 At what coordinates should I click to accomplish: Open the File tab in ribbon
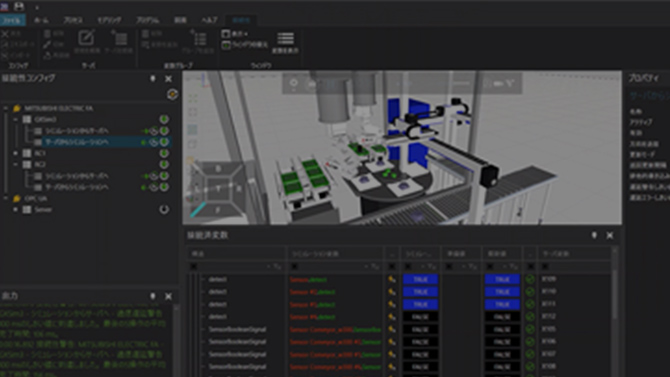[12, 20]
